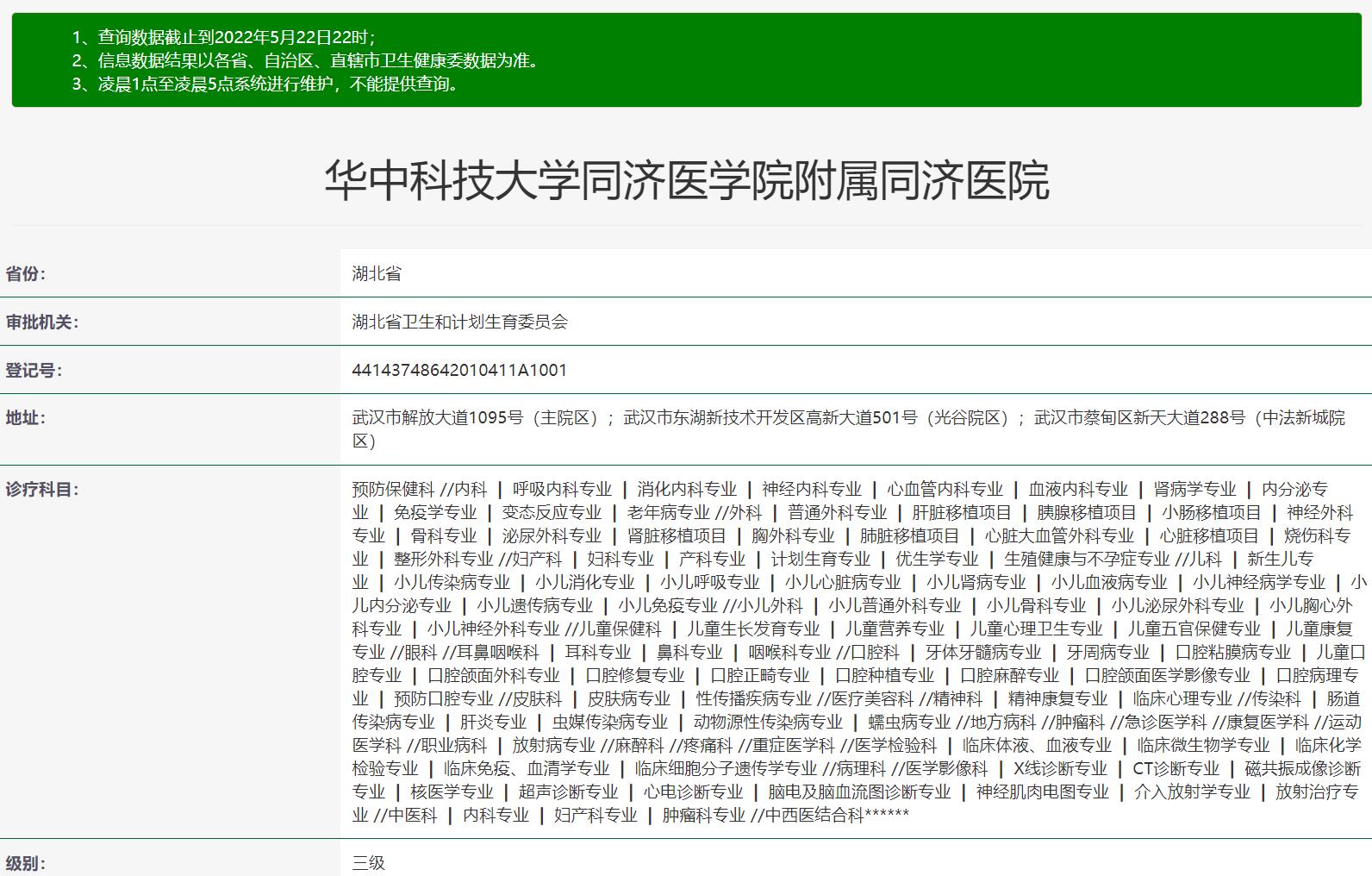
Task: Click the 肺脏移植项目 entry
Action: coord(909,536)
